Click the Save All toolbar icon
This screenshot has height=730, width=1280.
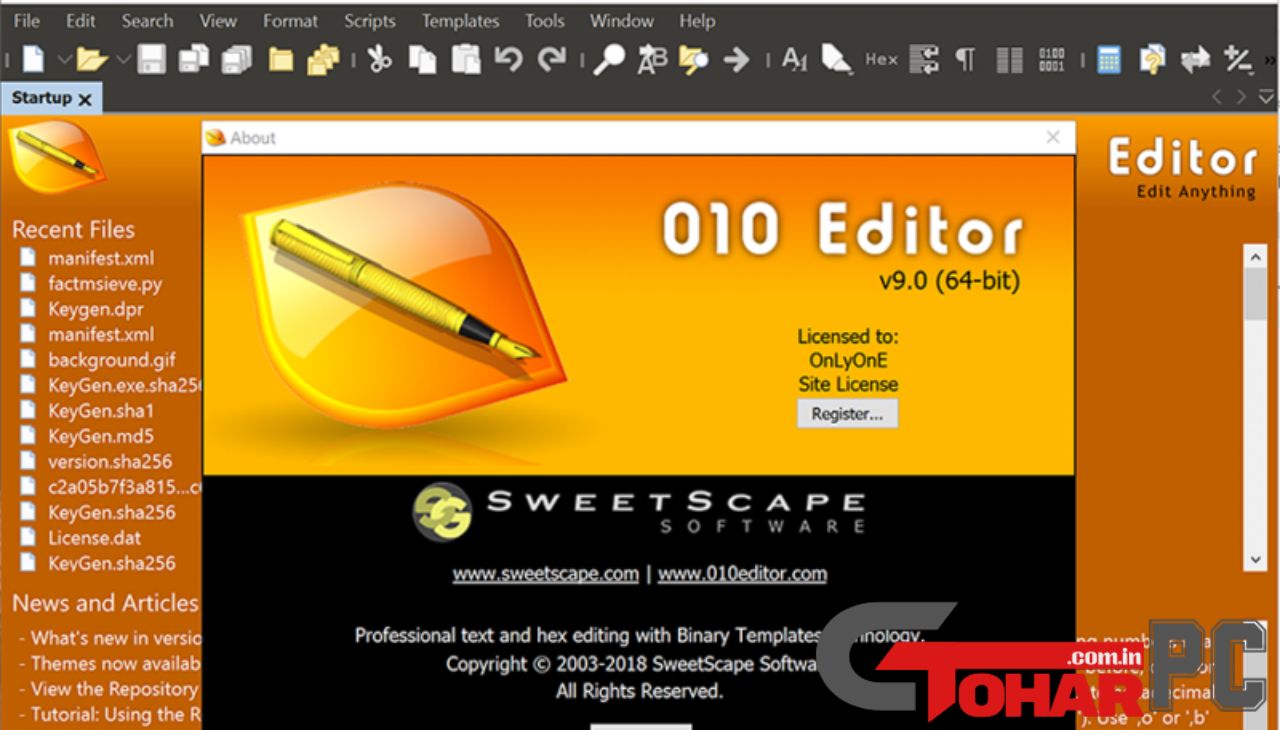pyautogui.click(x=237, y=60)
